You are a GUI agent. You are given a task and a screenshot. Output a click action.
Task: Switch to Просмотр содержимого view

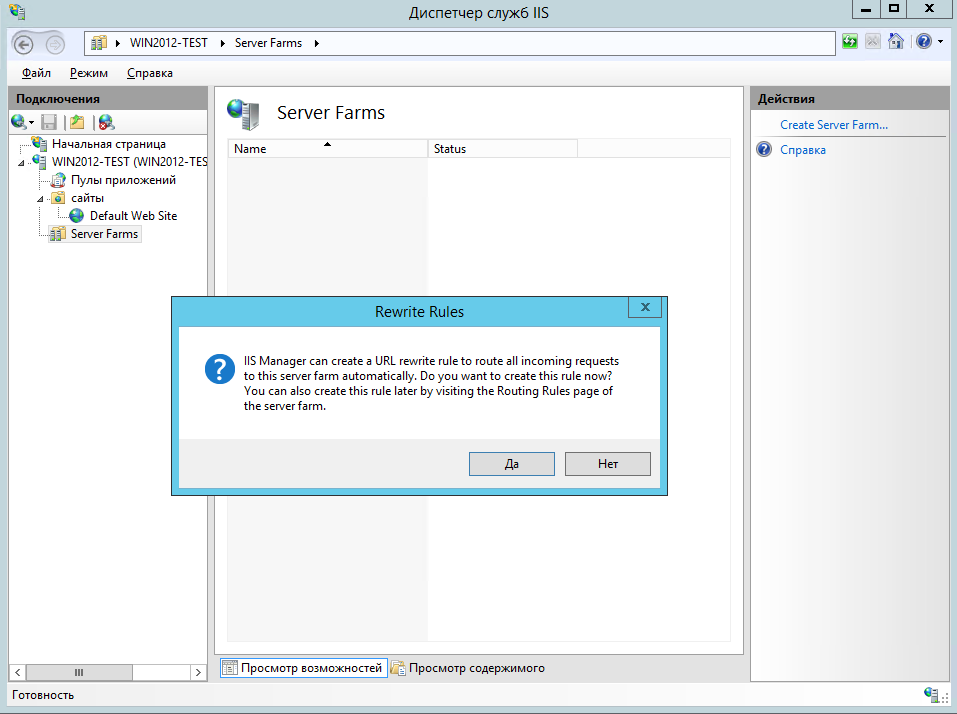(x=476, y=668)
